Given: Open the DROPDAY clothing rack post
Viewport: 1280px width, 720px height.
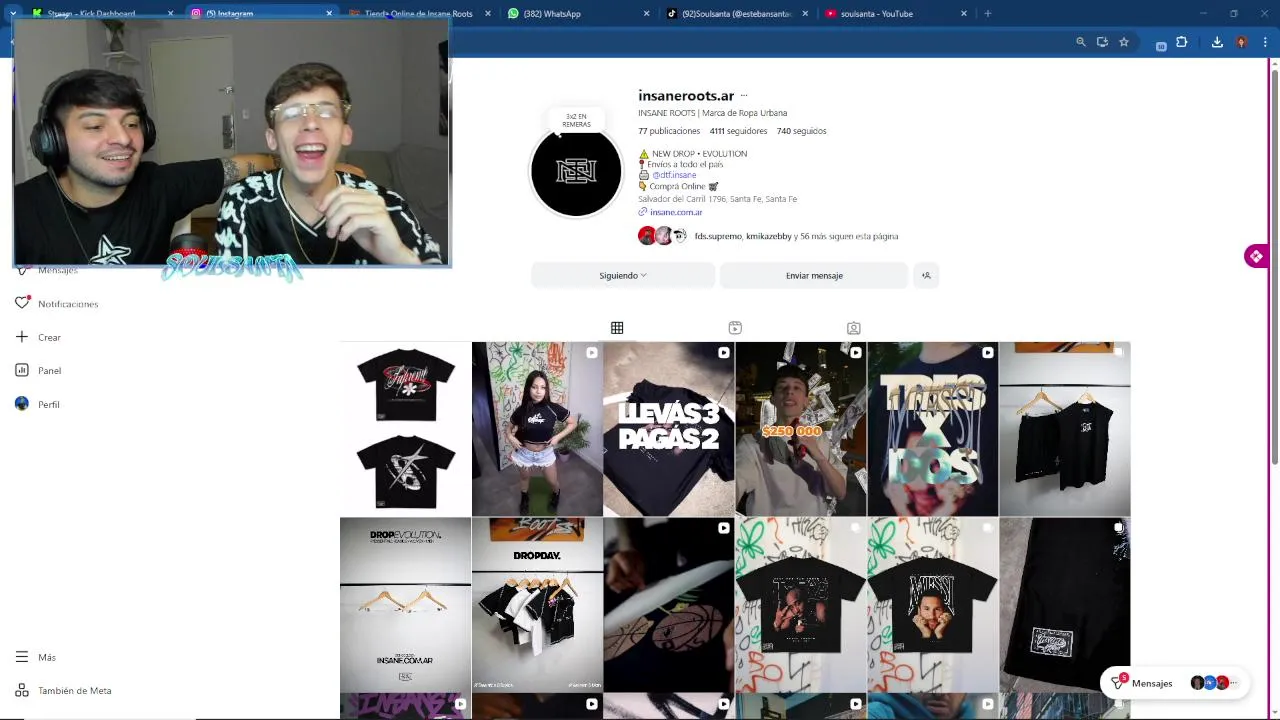Looking at the screenshot, I should [537, 604].
